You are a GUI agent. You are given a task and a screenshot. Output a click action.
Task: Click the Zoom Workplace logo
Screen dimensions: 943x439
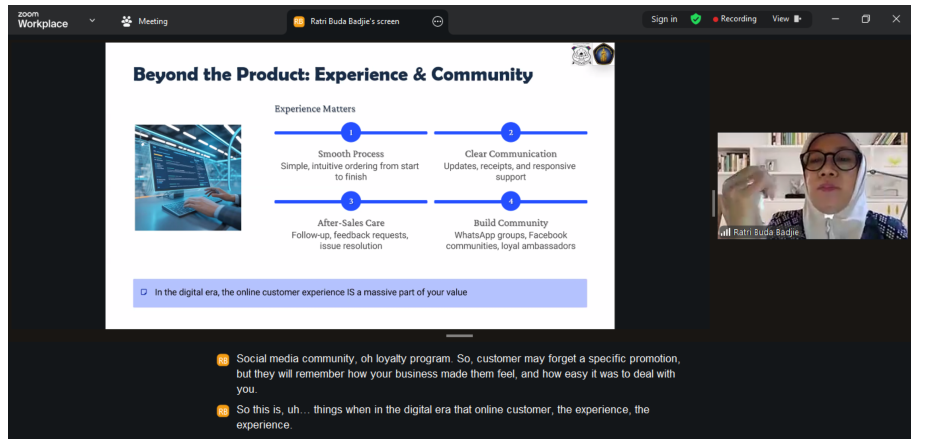point(43,20)
